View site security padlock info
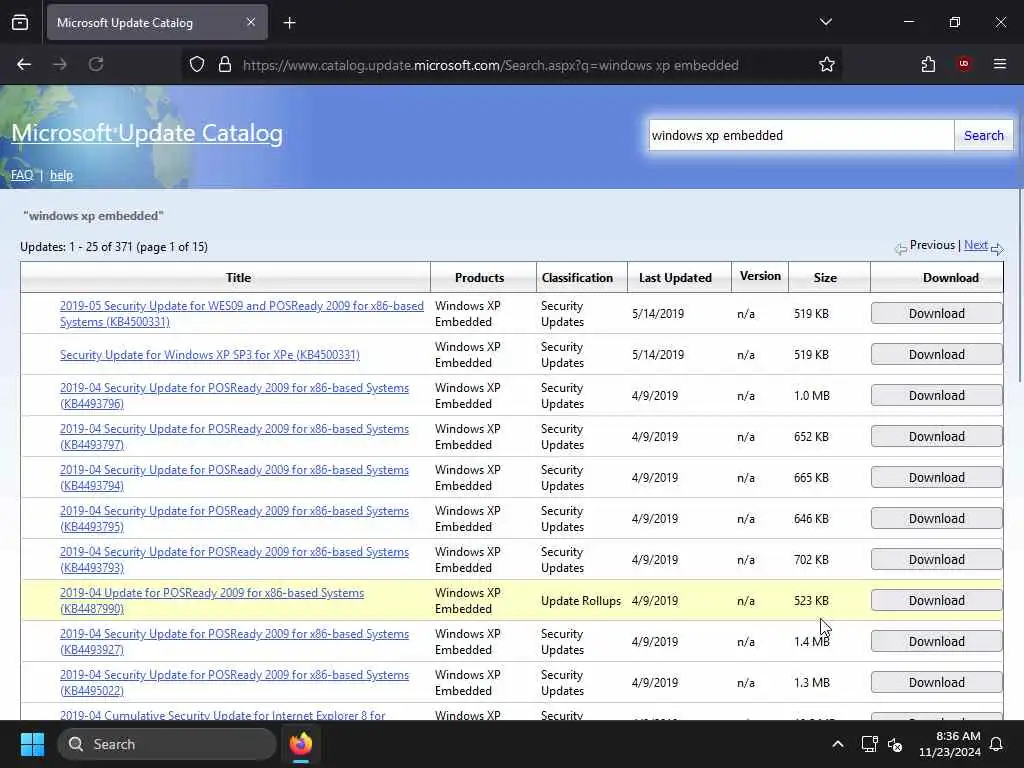 [225, 65]
